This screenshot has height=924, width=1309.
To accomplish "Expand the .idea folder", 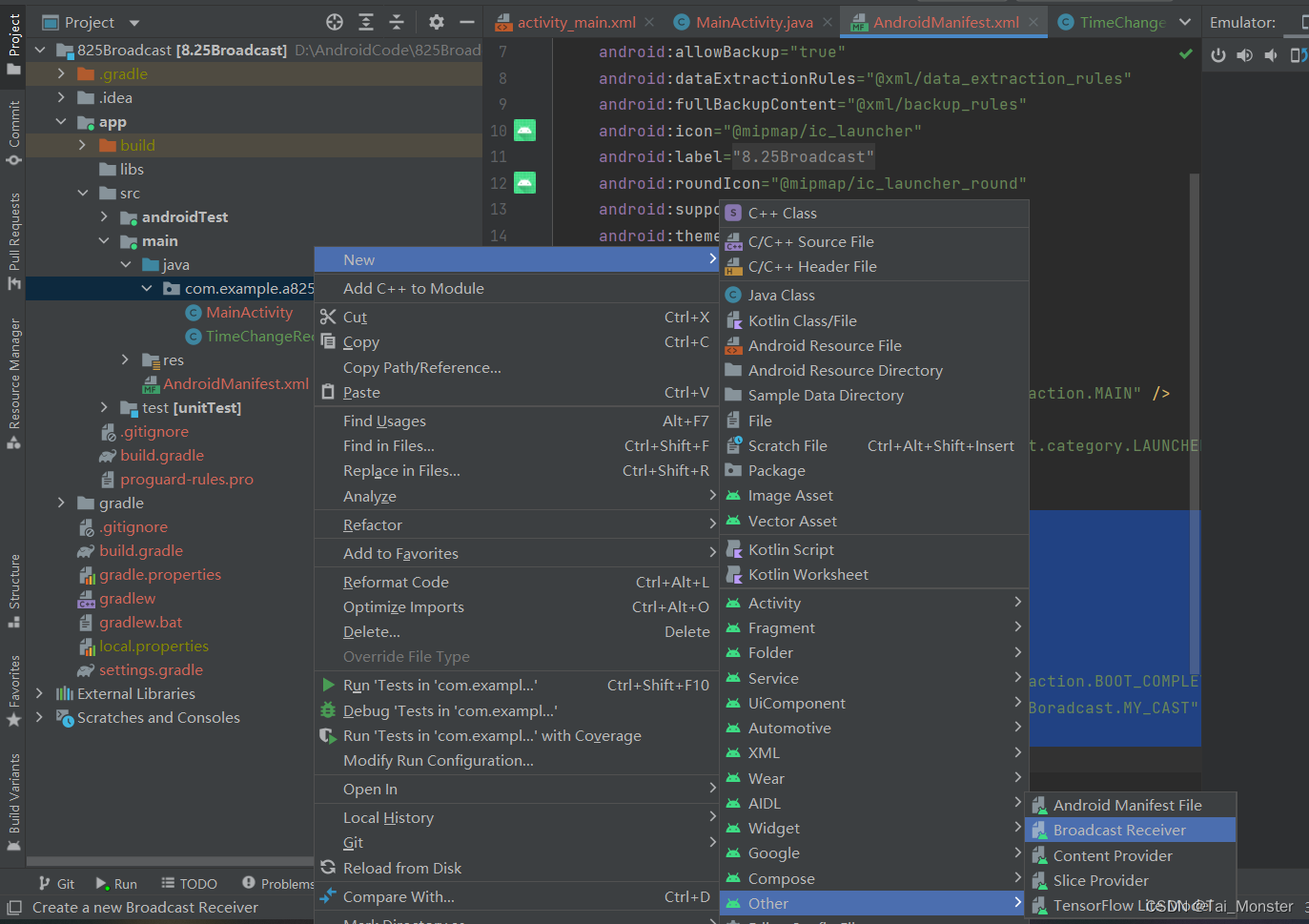I will tap(61, 97).
